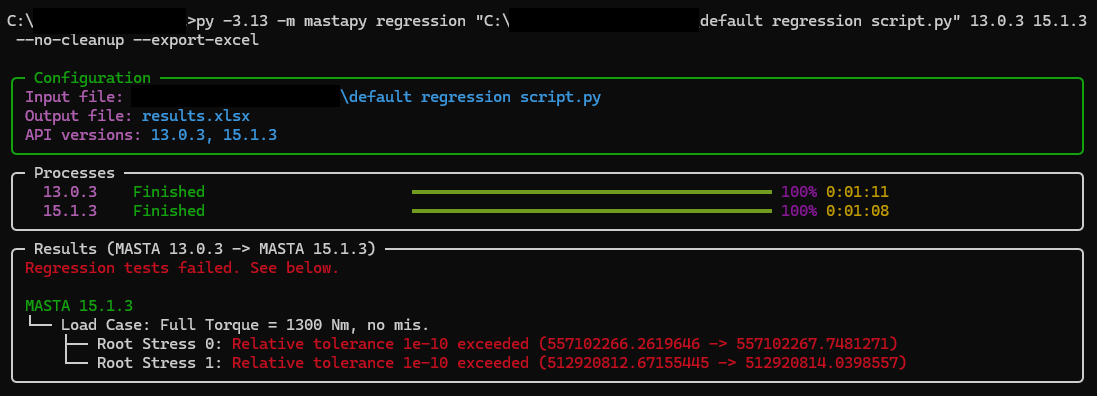The image size is (1097, 396).
Task: Click the Root Stress 0 tolerance exceeded error text
Action: (565, 344)
